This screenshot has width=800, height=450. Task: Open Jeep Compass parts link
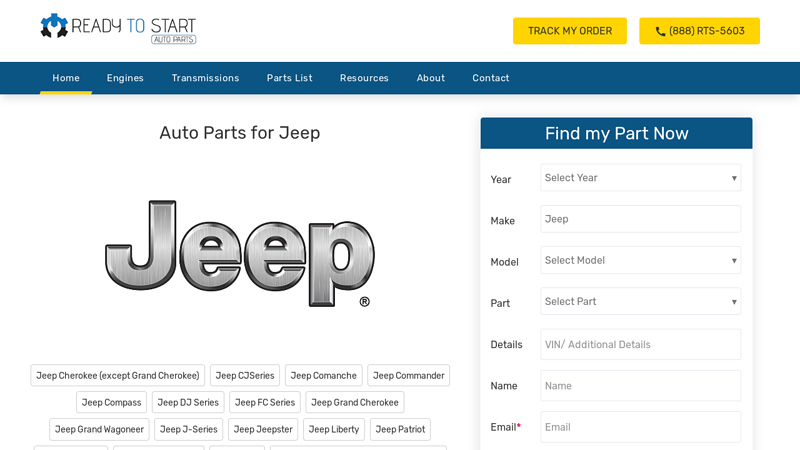(x=111, y=403)
